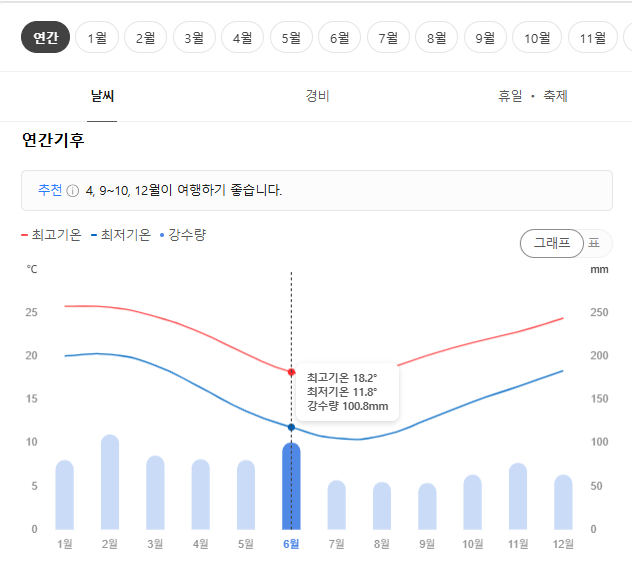Click the highlighted 6월 precipitation bar
This screenshot has height=580, width=632.
click(291, 486)
